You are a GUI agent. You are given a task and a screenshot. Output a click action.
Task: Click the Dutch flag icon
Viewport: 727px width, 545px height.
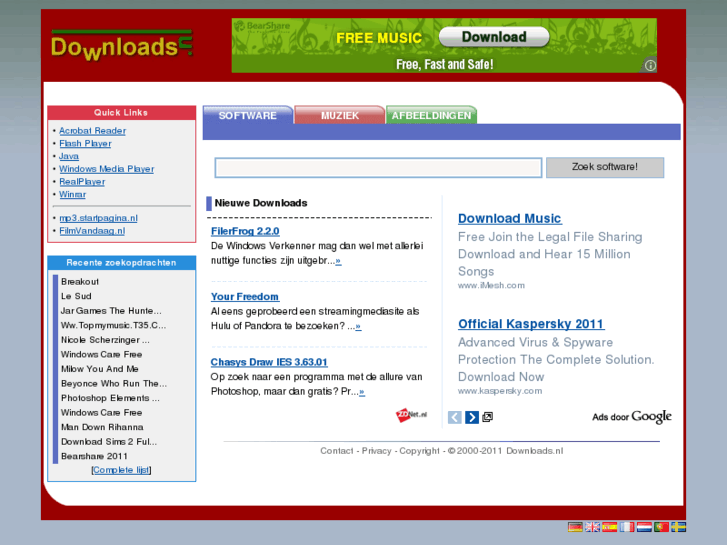(644, 527)
